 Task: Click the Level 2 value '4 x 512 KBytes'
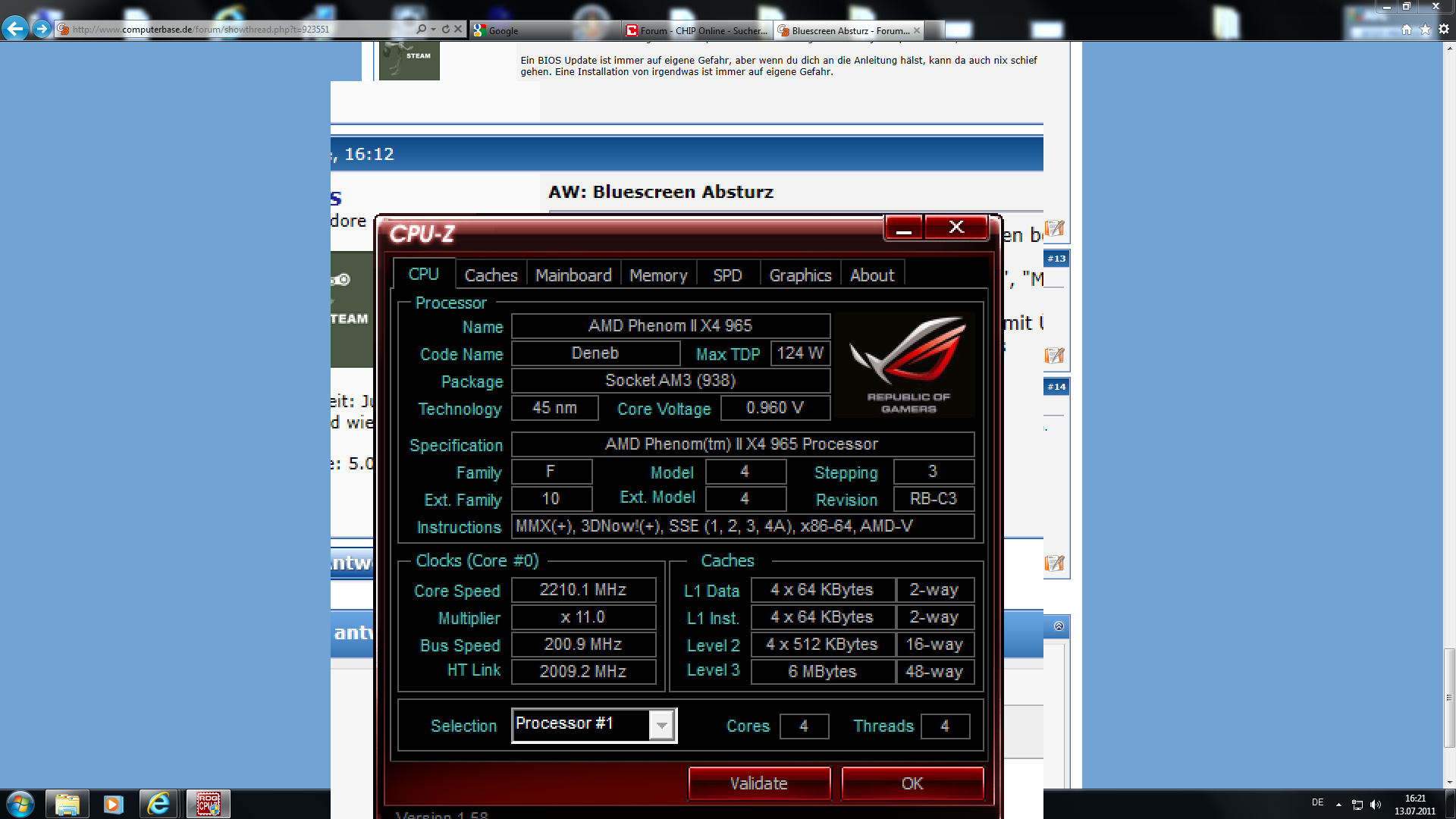(x=823, y=645)
